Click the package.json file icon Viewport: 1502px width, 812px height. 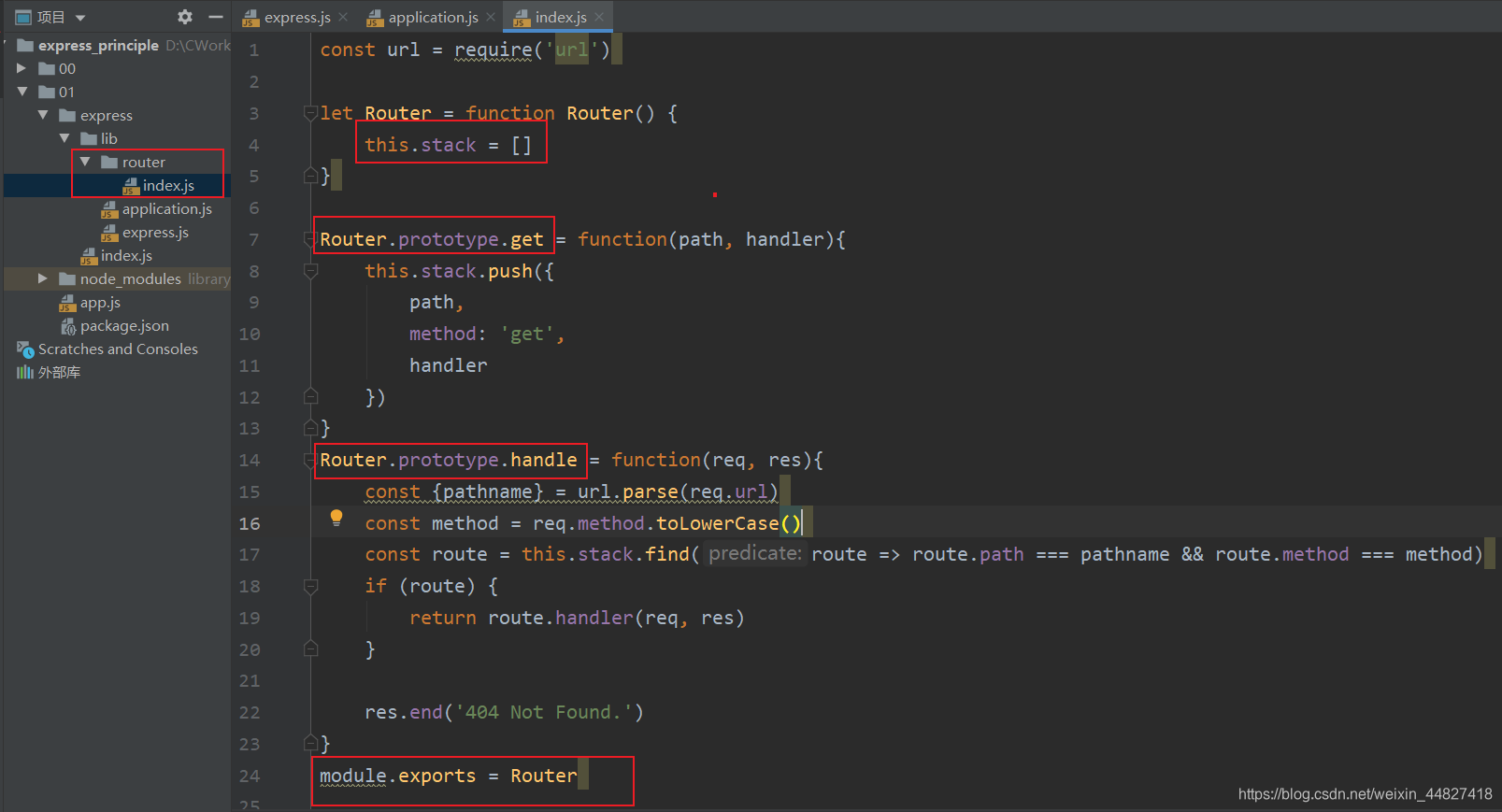68,326
